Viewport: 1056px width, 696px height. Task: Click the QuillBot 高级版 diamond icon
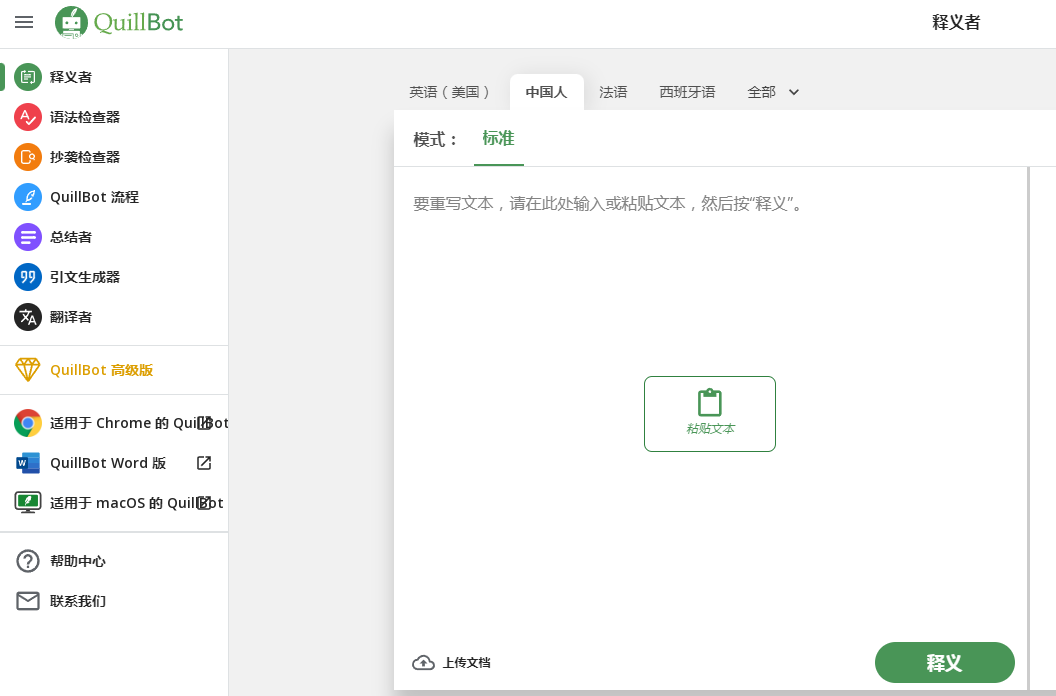click(x=28, y=370)
